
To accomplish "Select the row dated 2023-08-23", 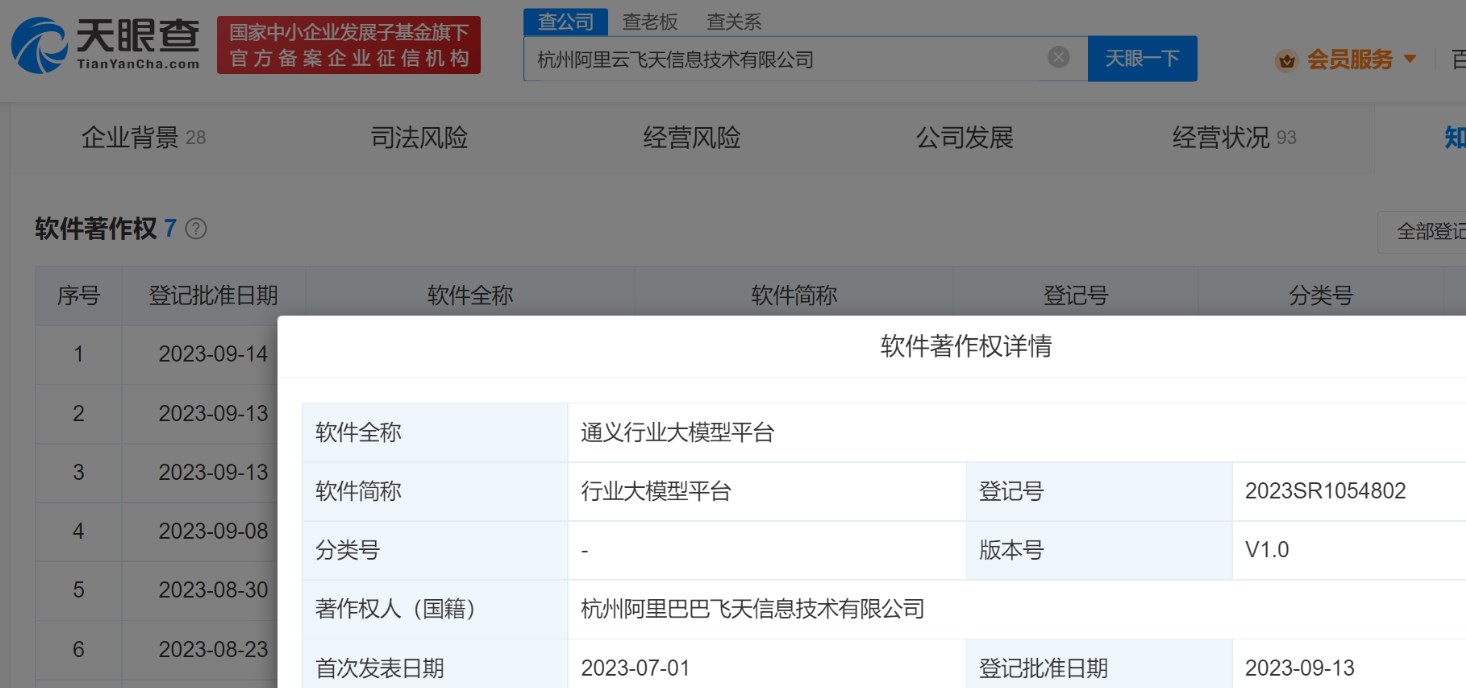I will coord(157,649).
